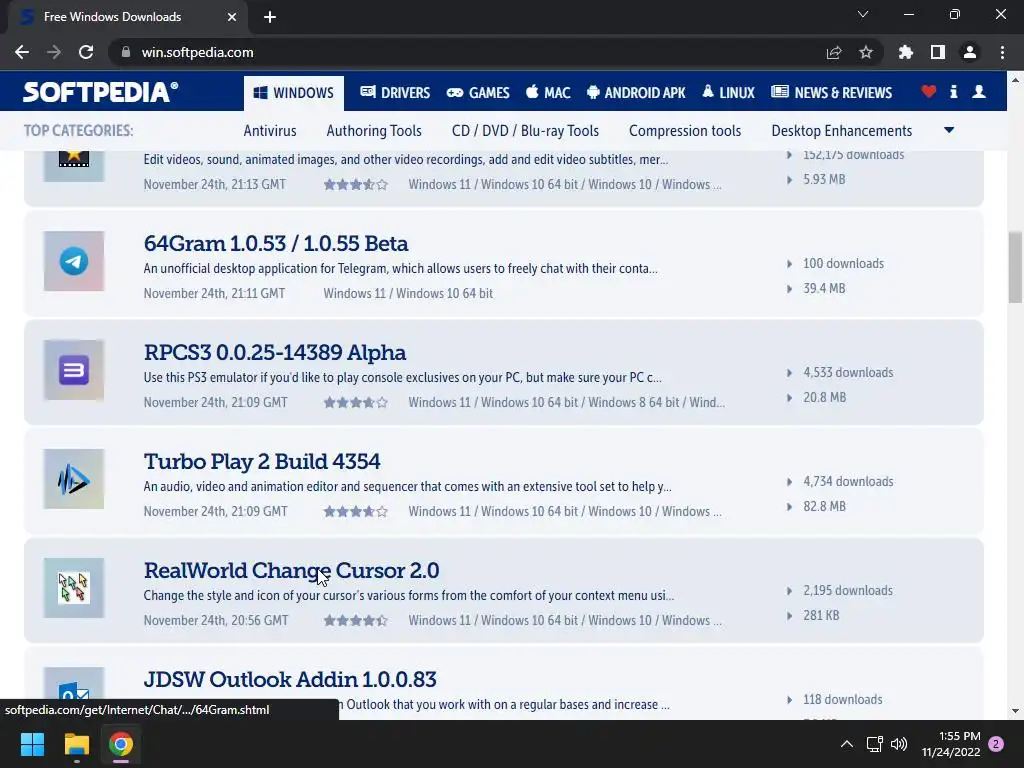This screenshot has width=1024, height=768.
Task: Open 64Gram 1.0.53 / 1.0.55 Beta title
Action: (276, 244)
